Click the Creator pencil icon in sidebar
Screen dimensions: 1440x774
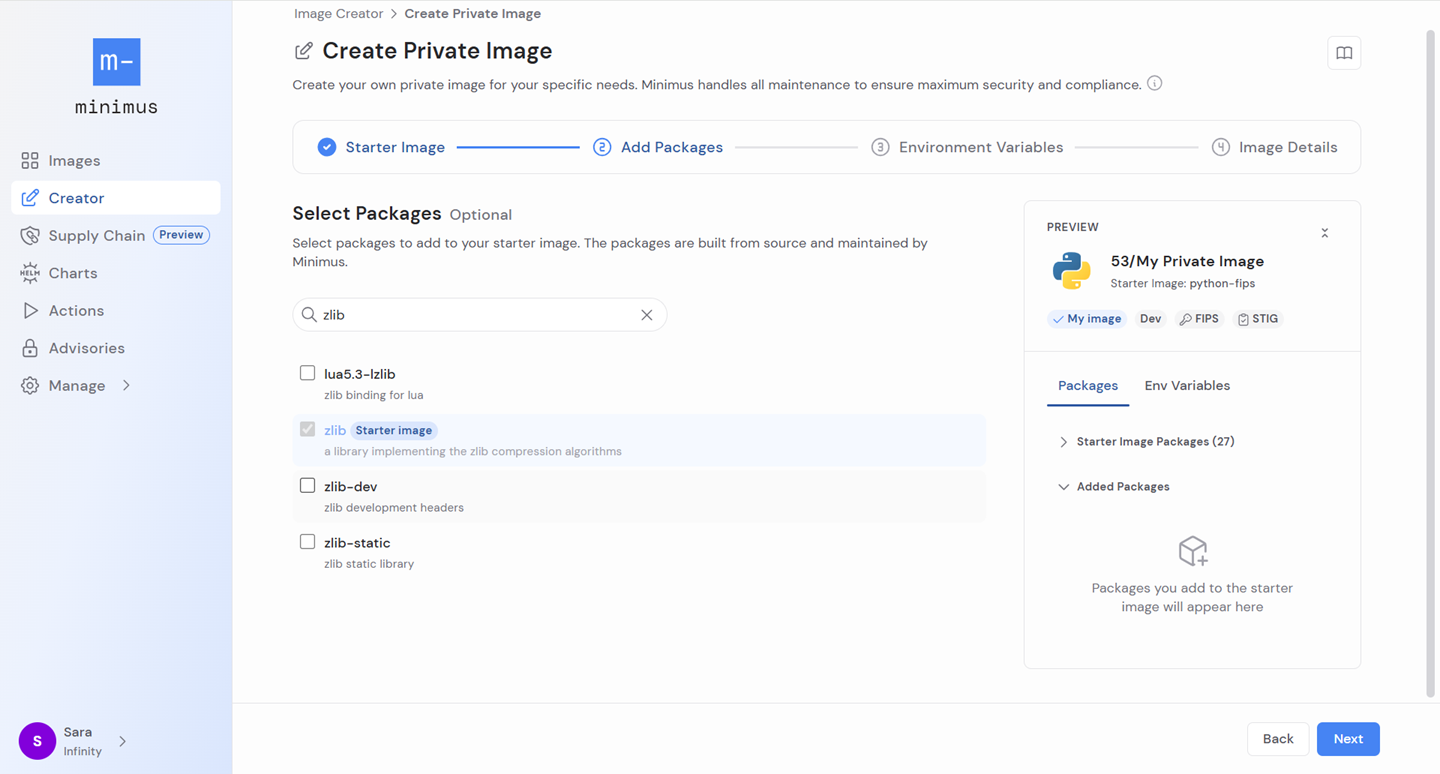pyautogui.click(x=30, y=198)
